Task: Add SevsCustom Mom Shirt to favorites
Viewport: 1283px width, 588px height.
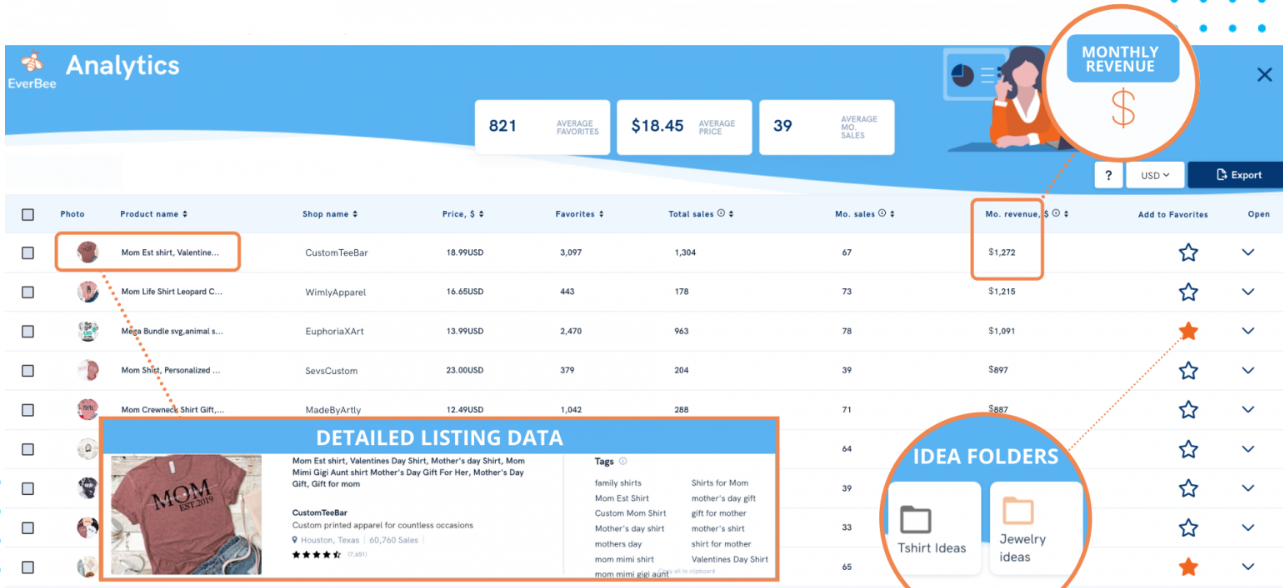Action: click(1188, 370)
